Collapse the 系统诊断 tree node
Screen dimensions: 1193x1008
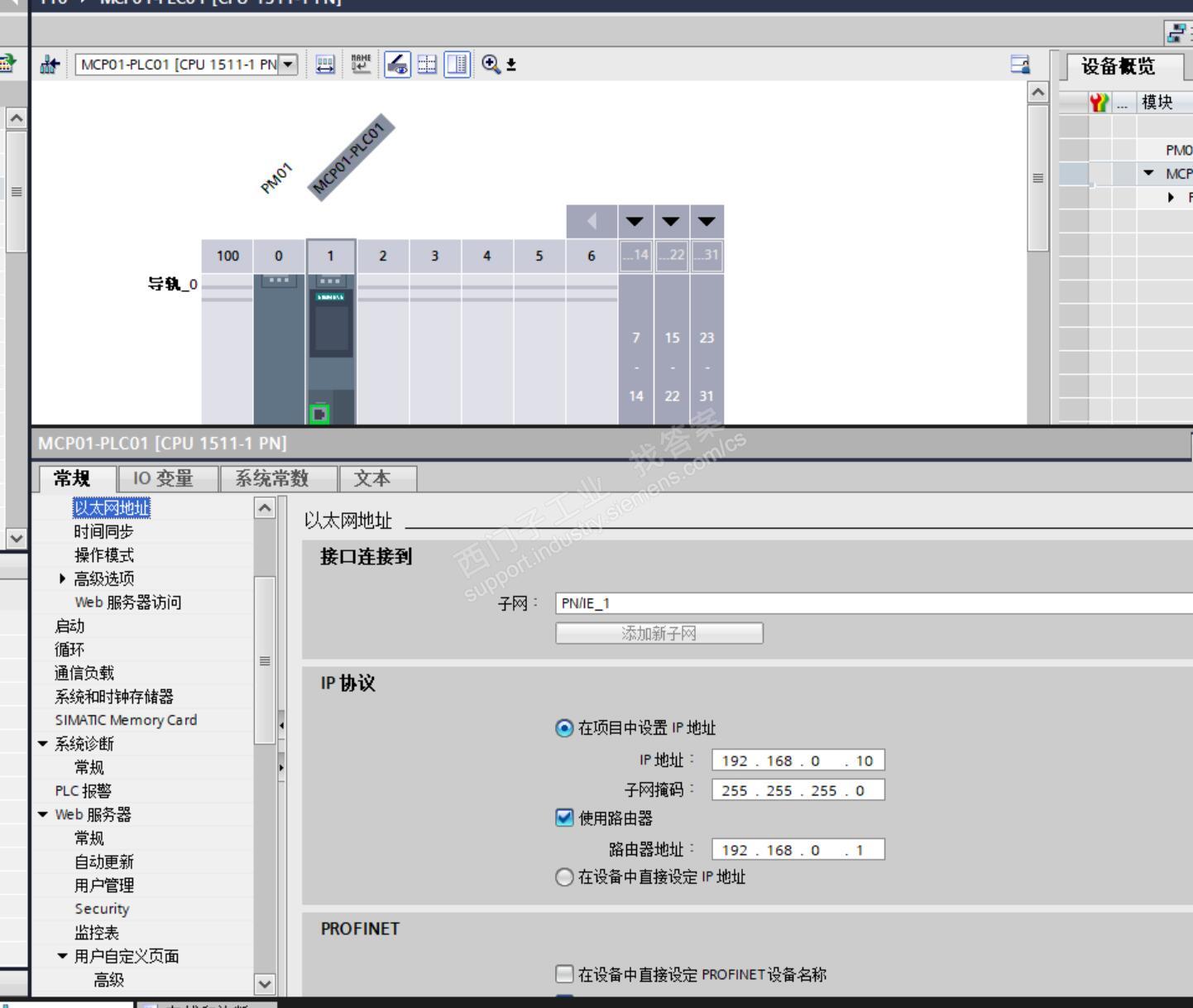click(43, 743)
